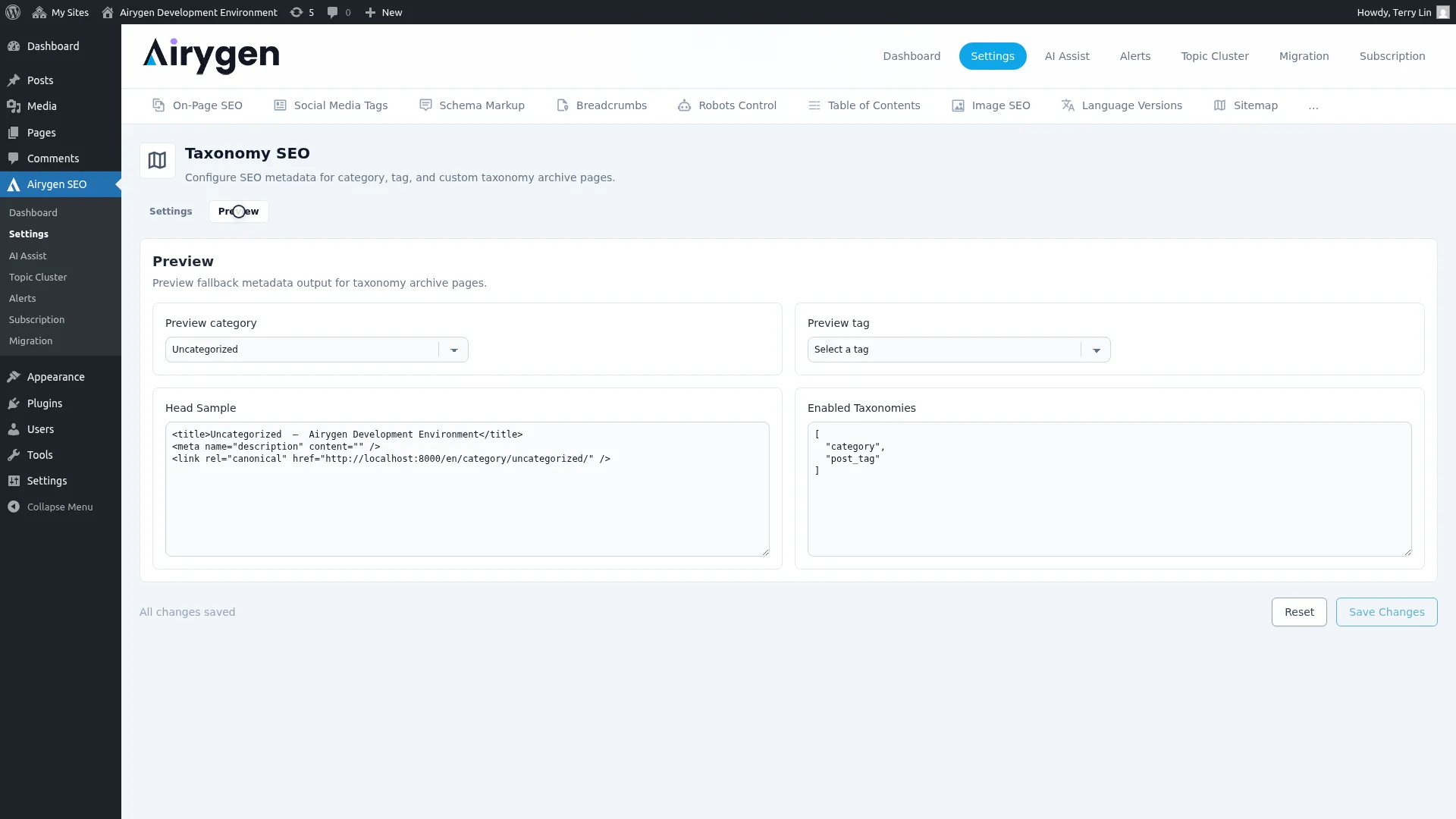The height and width of the screenshot is (819, 1456).
Task: Open the Topic Cluster nav tab
Action: click(x=1215, y=56)
